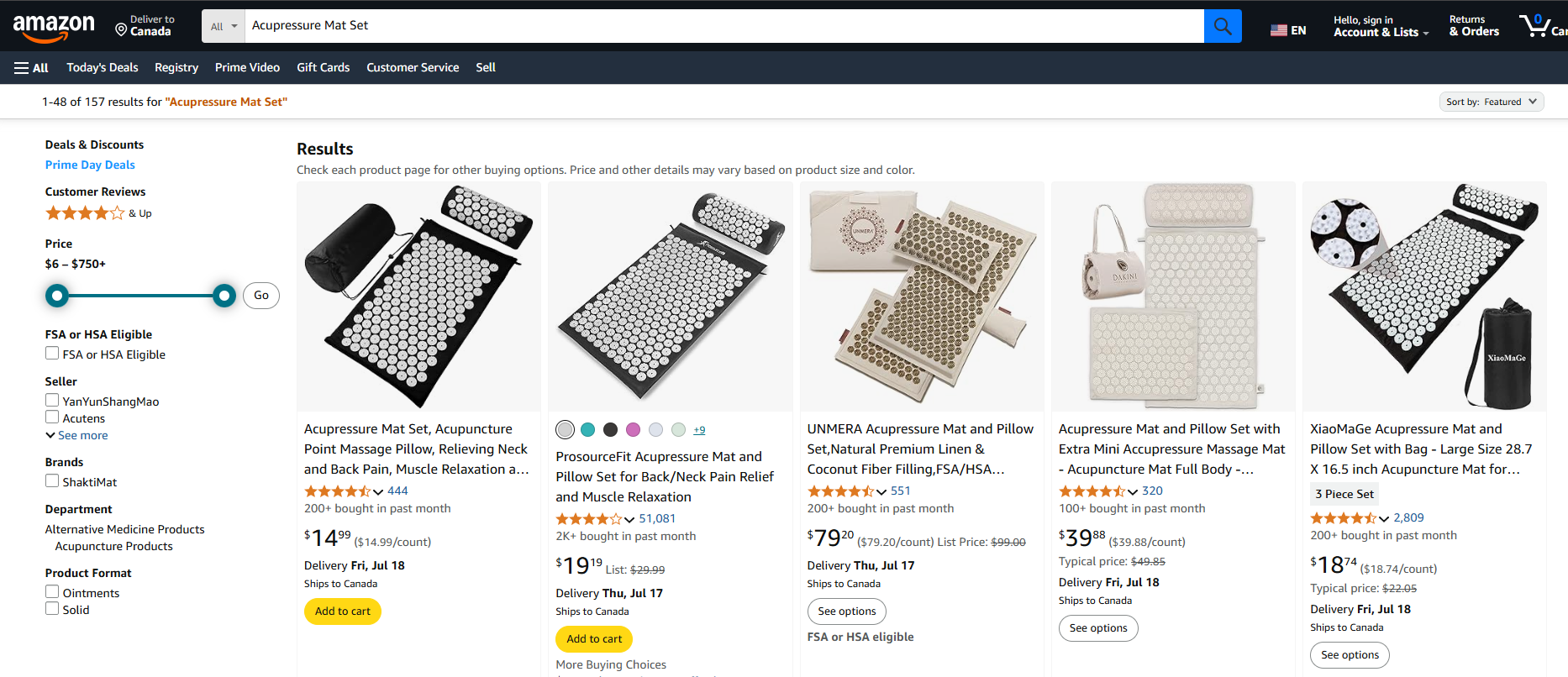
Task: Click the star rating of UNMERA mat
Action: tap(840, 491)
